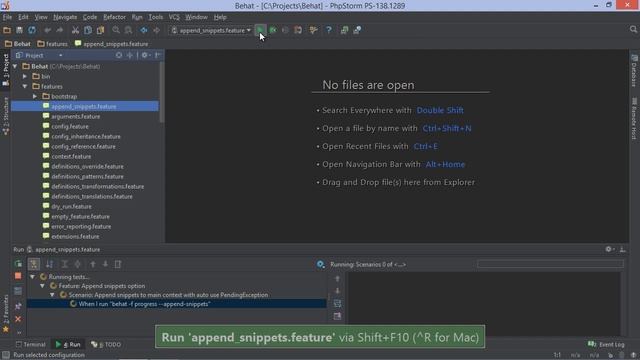Viewport: 640px width, 360px height.
Task: Select the 'When I run behat -f progress' step
Action: pos(176,304)
